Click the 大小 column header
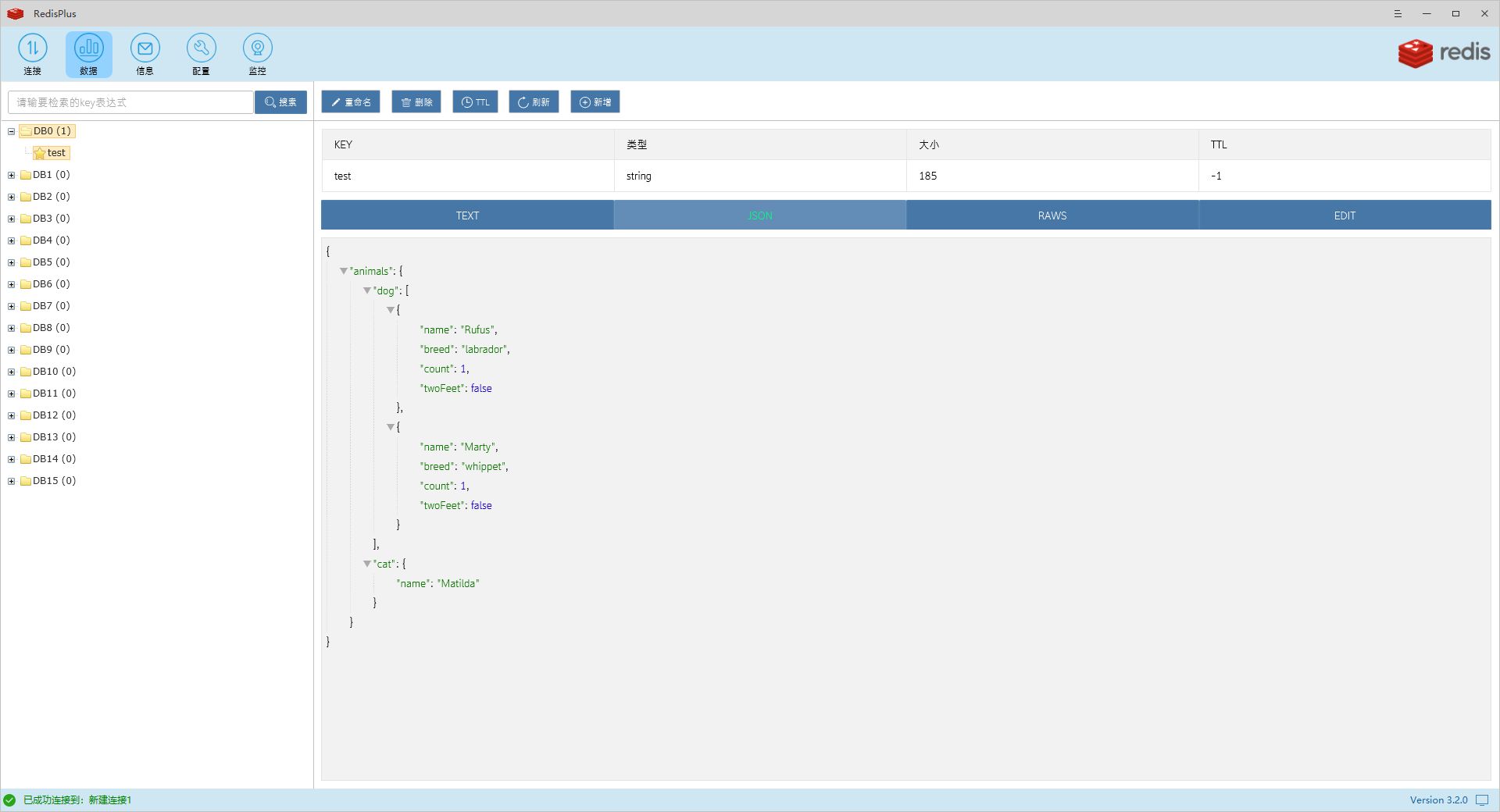Viewport: 1500px width, 812px height. [x=1052, y=144]
